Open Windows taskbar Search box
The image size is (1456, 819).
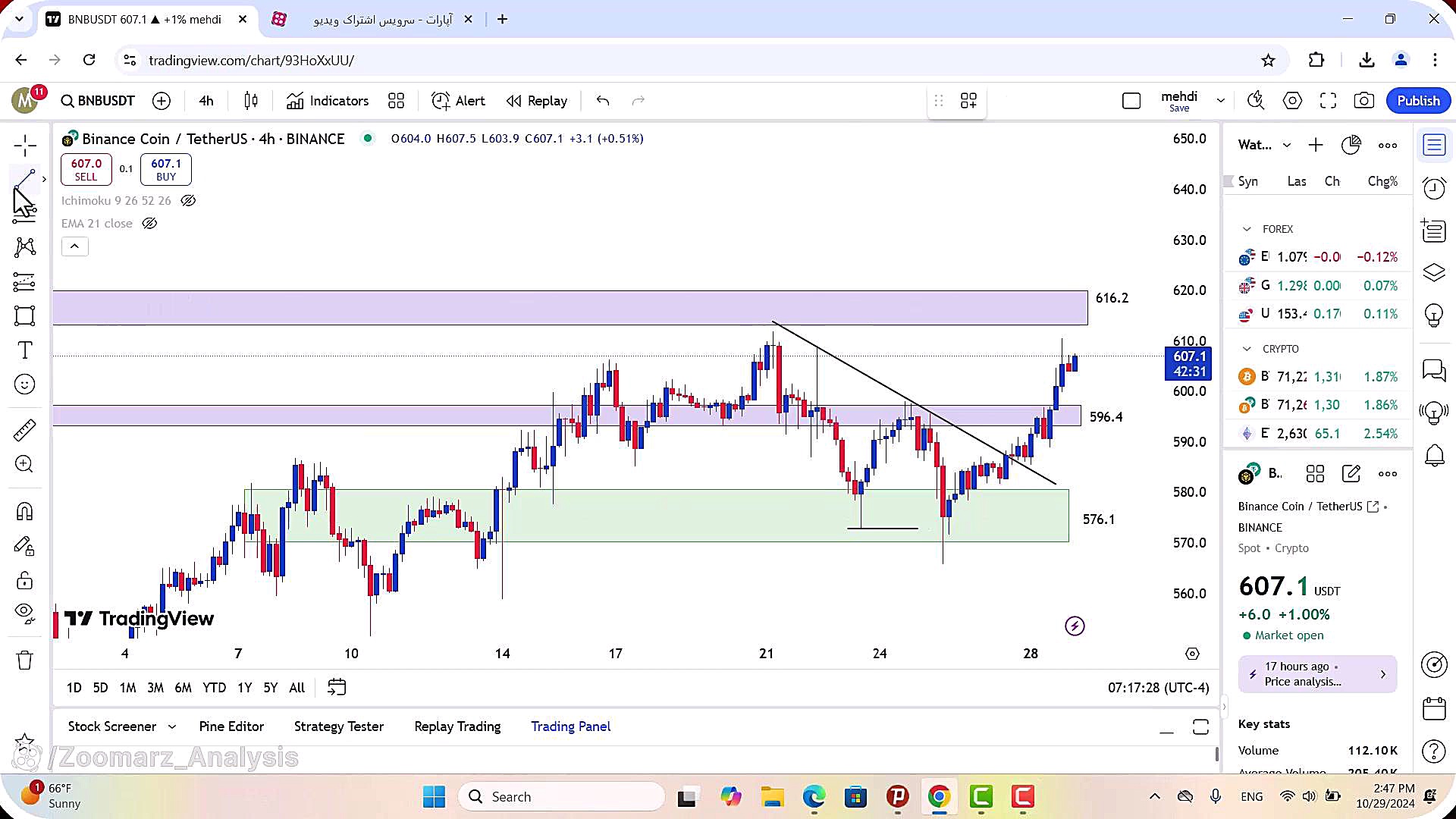(561, 796)
